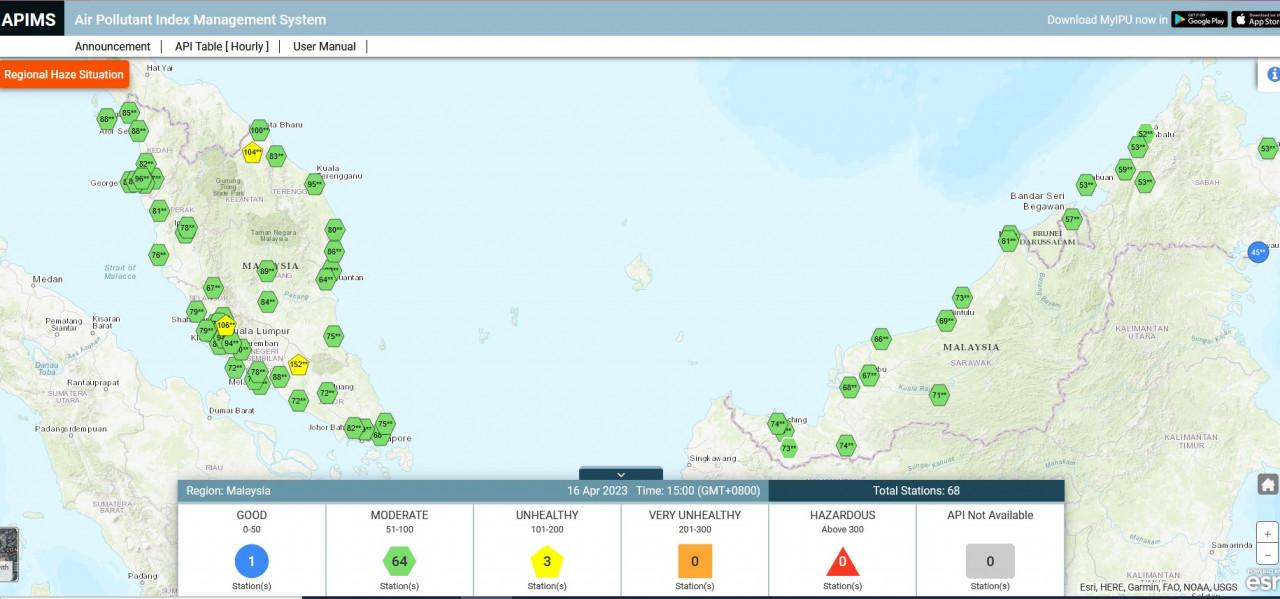Screen dimensions: 1280x599
Task: Click '16 Apr 2023' date text
Action: pyautogui.click(x=597, y=491)
